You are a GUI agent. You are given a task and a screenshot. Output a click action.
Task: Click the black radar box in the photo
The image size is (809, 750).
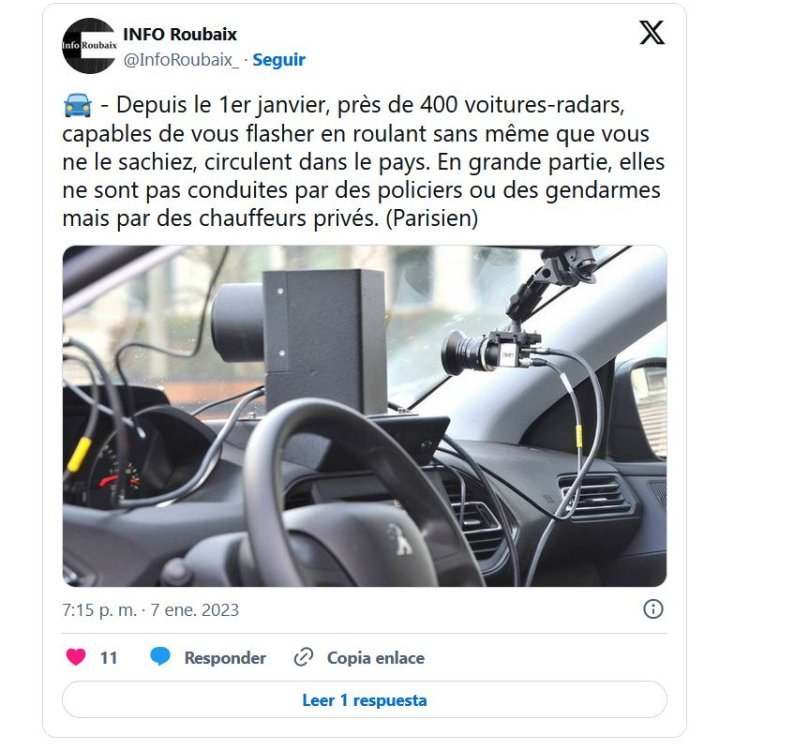tap(300, 338)
